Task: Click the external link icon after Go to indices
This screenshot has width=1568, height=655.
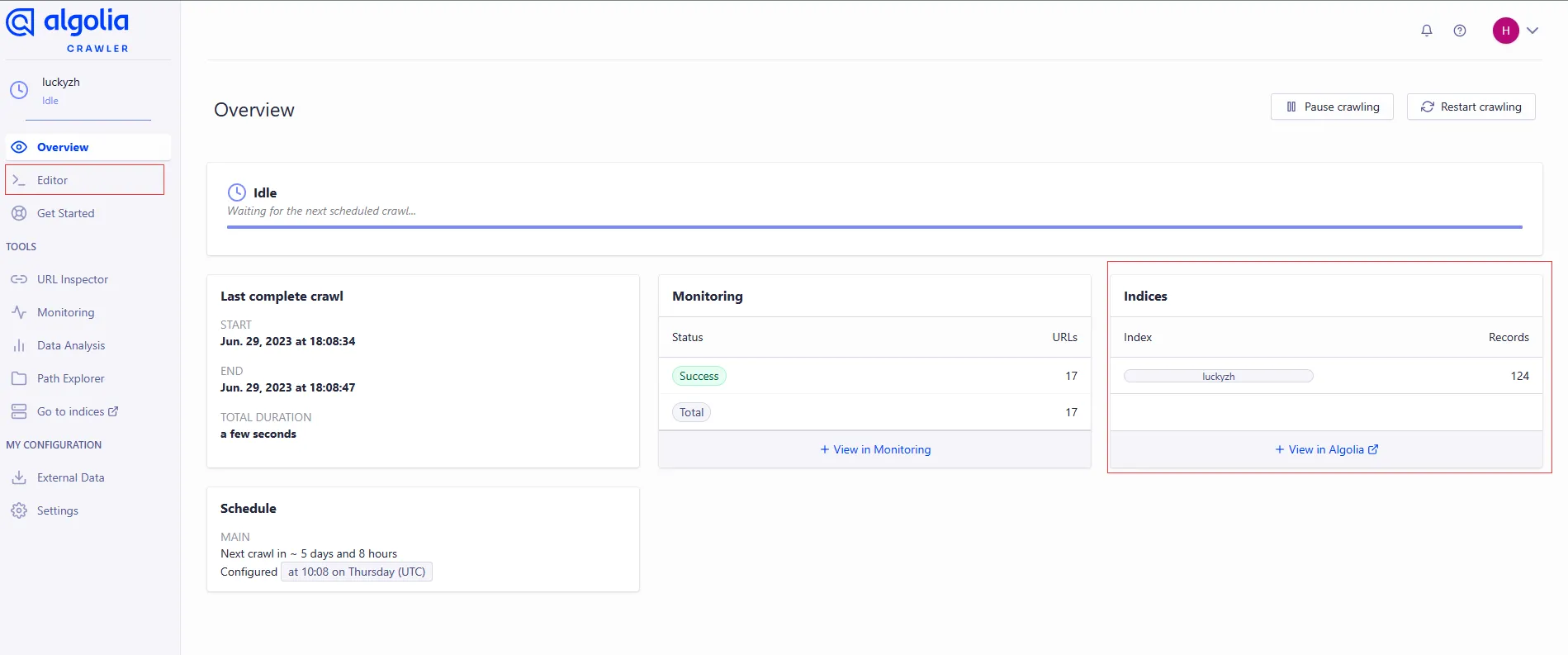Action: 113,411
